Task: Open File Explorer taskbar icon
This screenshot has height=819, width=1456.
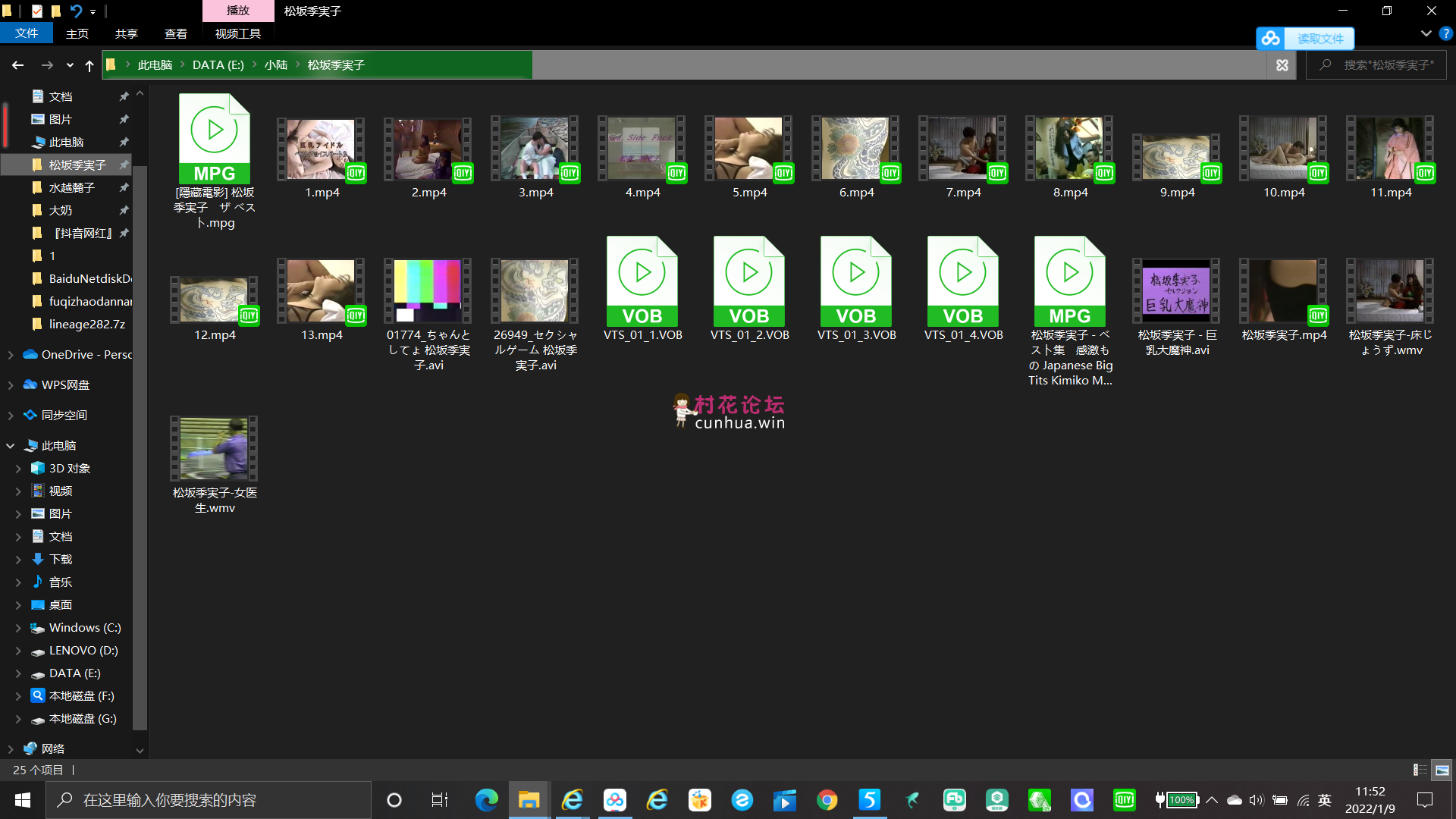Action: (529, 800)
